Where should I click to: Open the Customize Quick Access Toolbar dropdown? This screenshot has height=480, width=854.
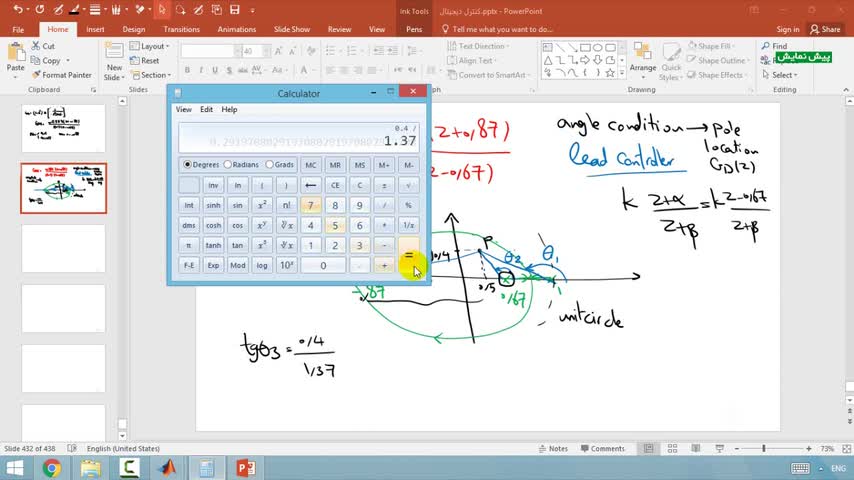[252, 10]
